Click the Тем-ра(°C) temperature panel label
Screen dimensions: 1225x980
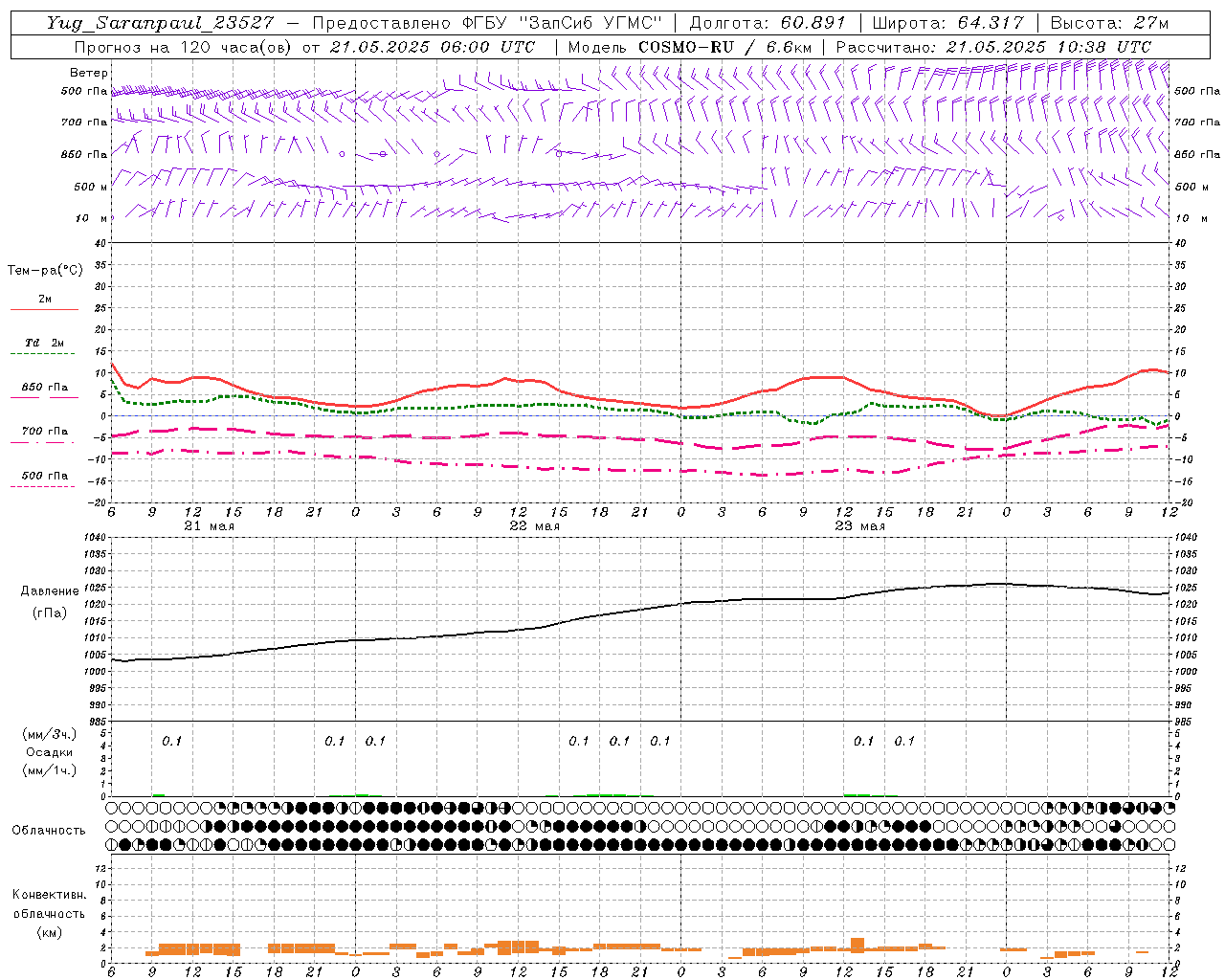[x=45, y=271]
